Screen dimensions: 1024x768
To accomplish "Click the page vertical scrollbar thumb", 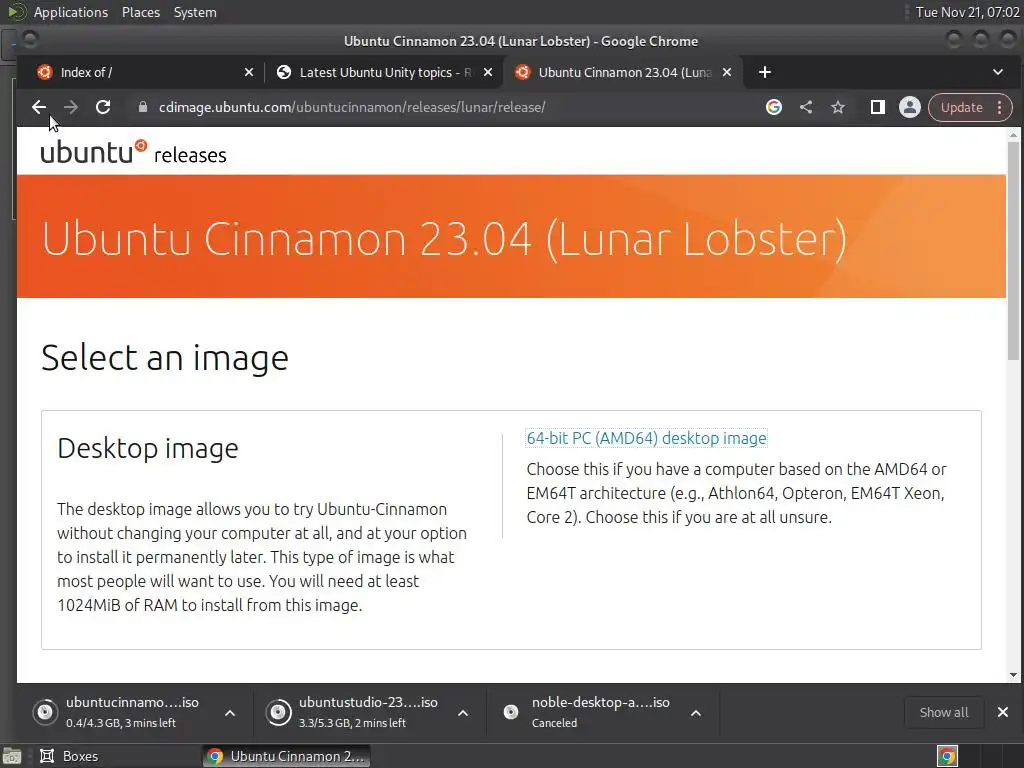I will click(x=1013, y=251).
